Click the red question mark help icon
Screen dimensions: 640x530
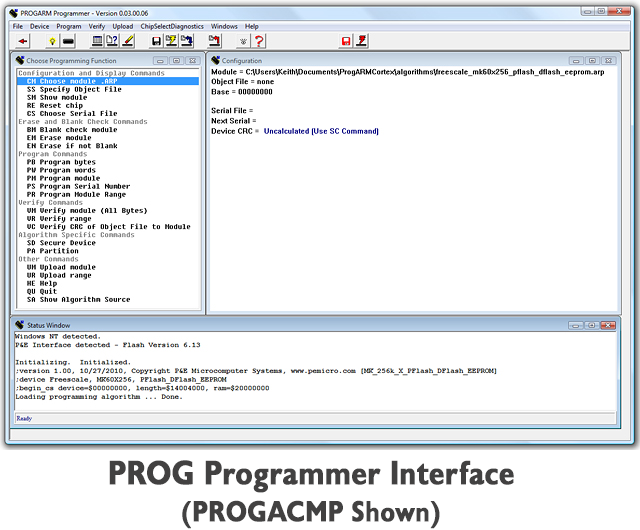[x=259, y=41]
